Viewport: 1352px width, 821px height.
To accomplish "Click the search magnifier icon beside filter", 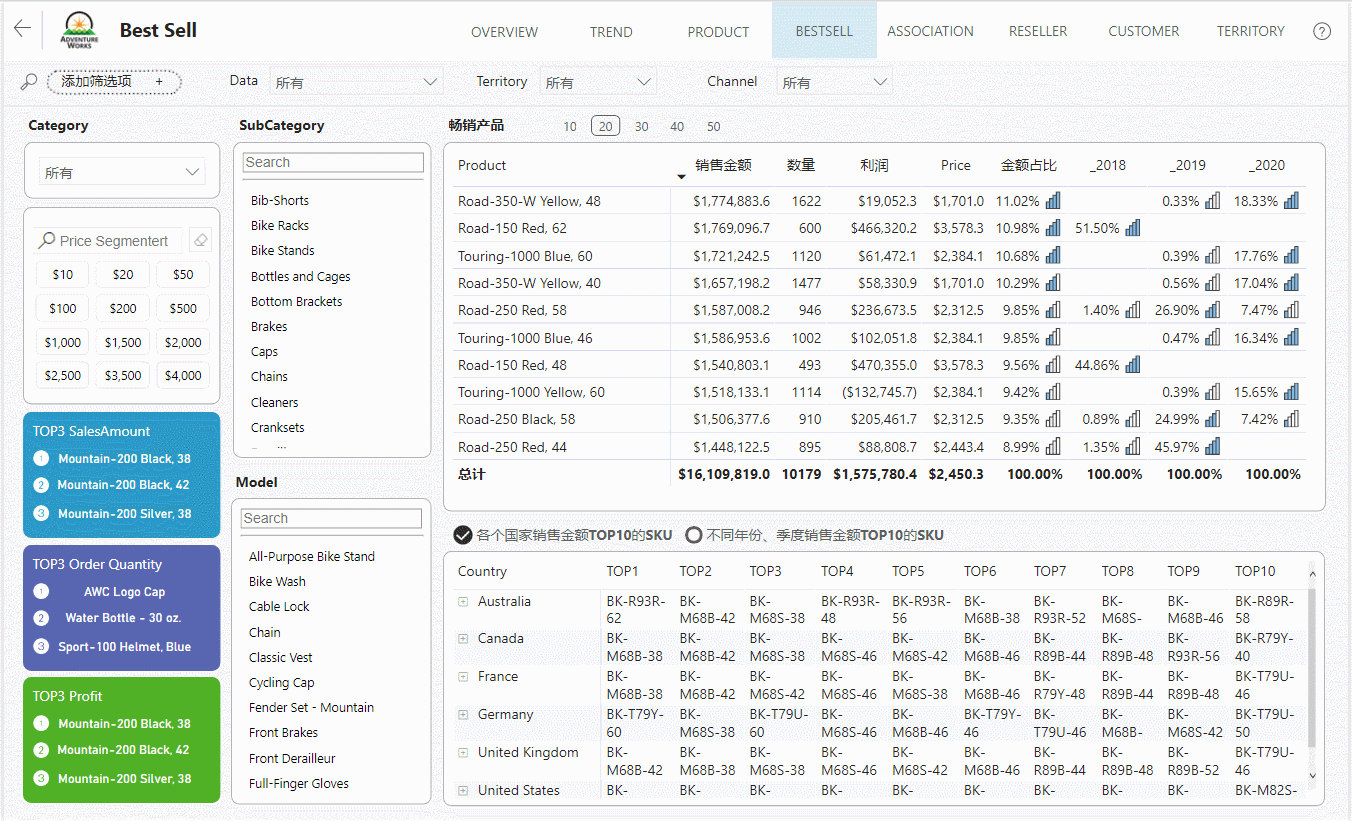I will coord(29,82).
